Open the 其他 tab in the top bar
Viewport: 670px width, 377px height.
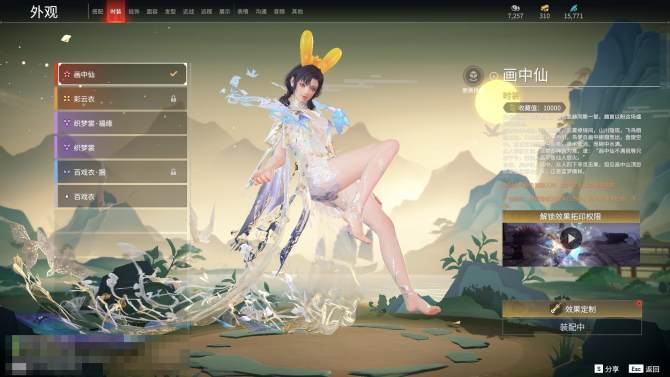pyautogui.click(x=297, y=12)
